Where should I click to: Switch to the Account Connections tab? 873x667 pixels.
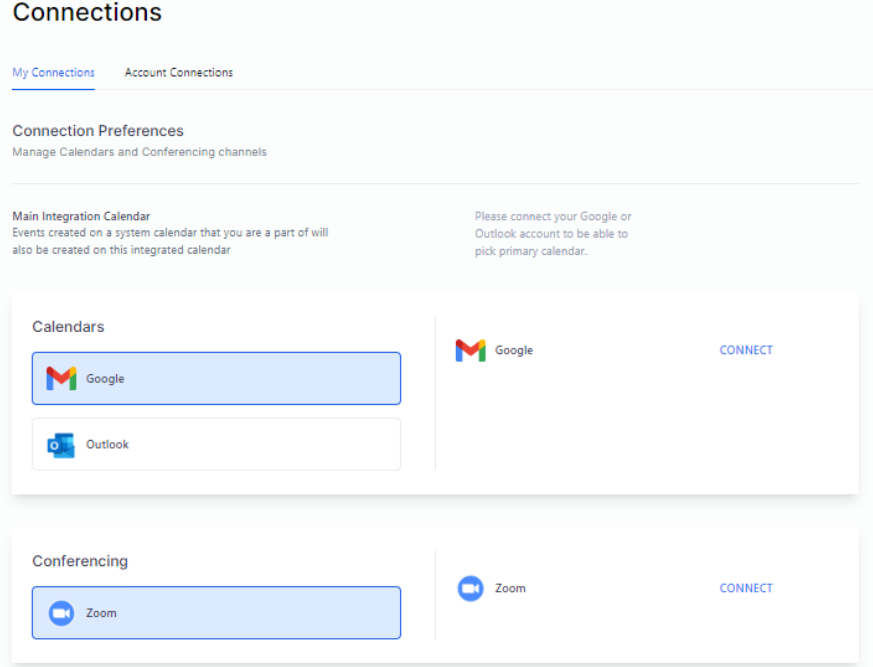(x=178, y=72)
